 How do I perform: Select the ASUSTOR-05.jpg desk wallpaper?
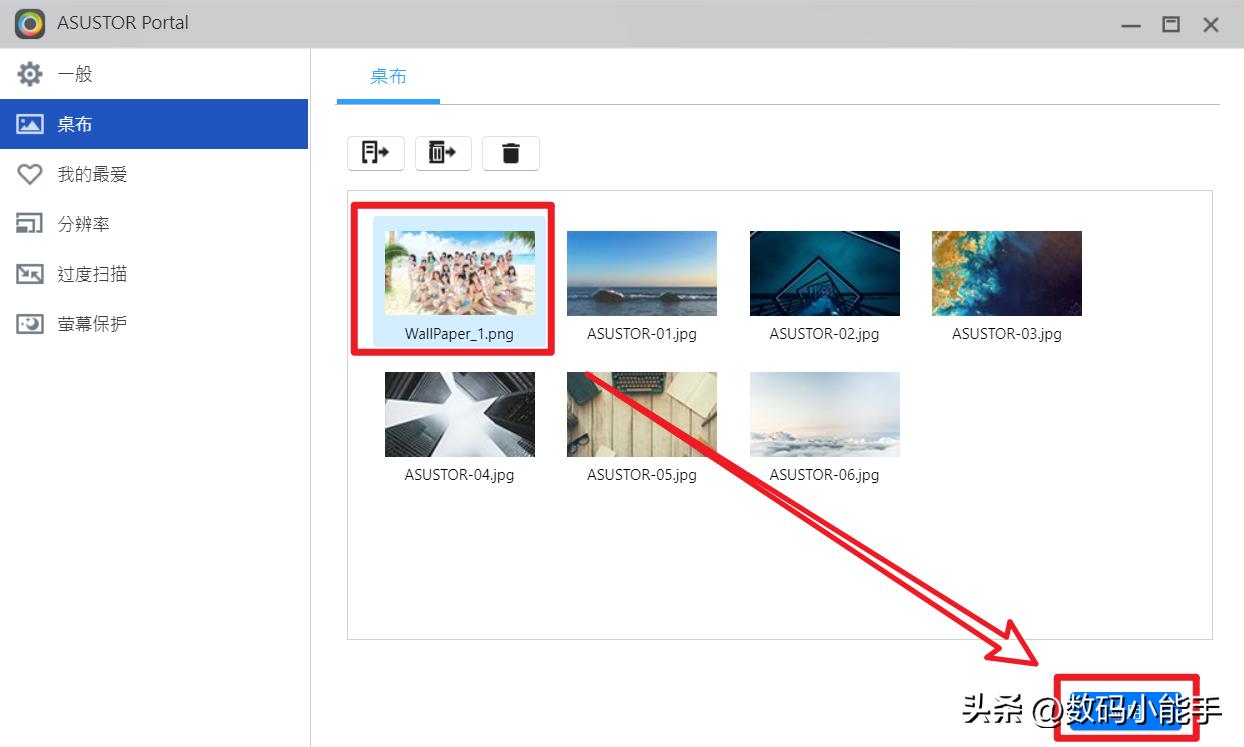click(x=641, y=414)
